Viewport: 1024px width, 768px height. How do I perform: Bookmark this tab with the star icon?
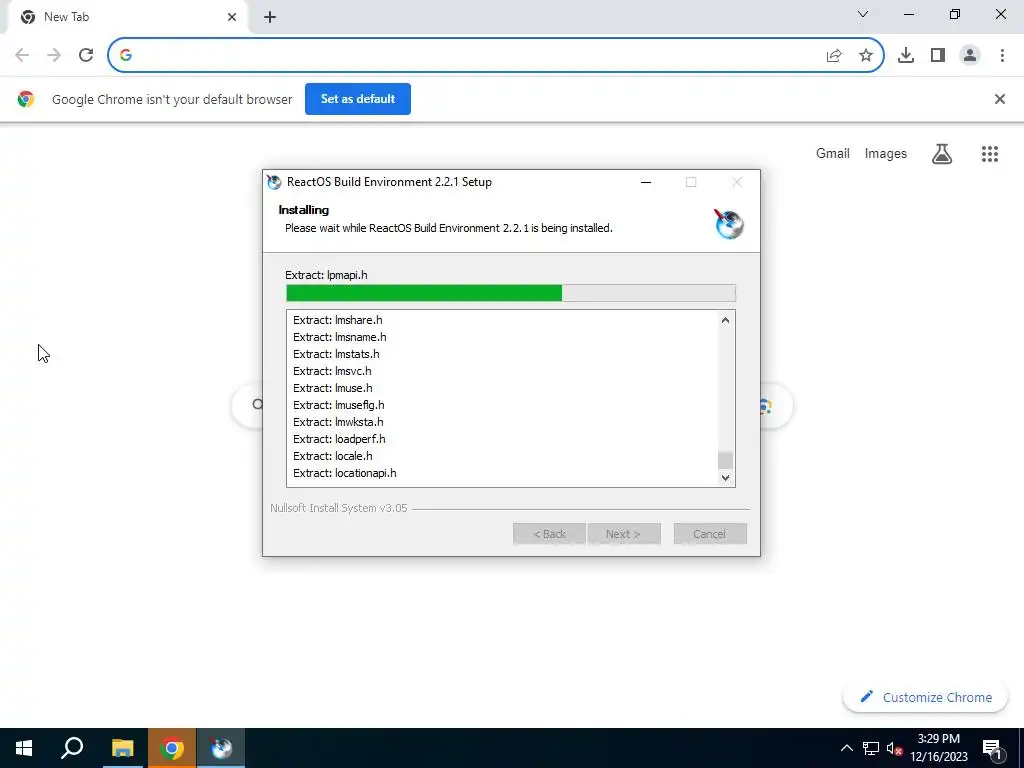[866, 56]
